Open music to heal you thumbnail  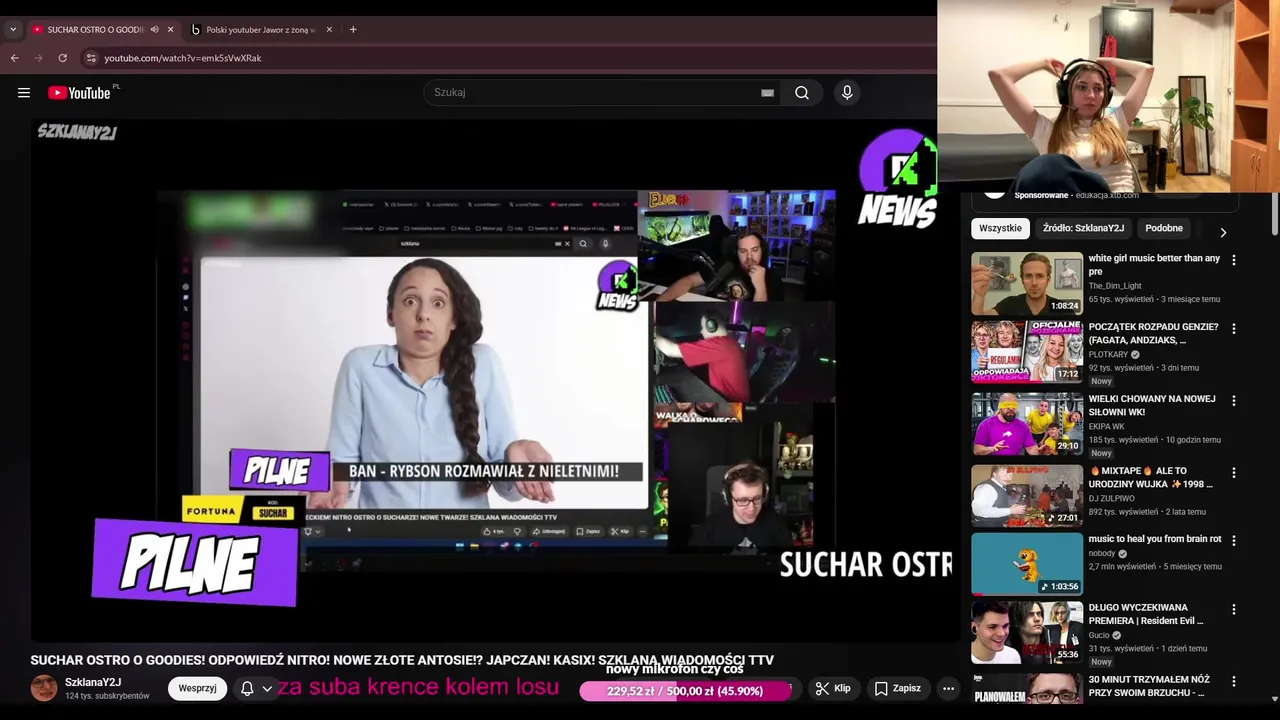click(1027, 564)
